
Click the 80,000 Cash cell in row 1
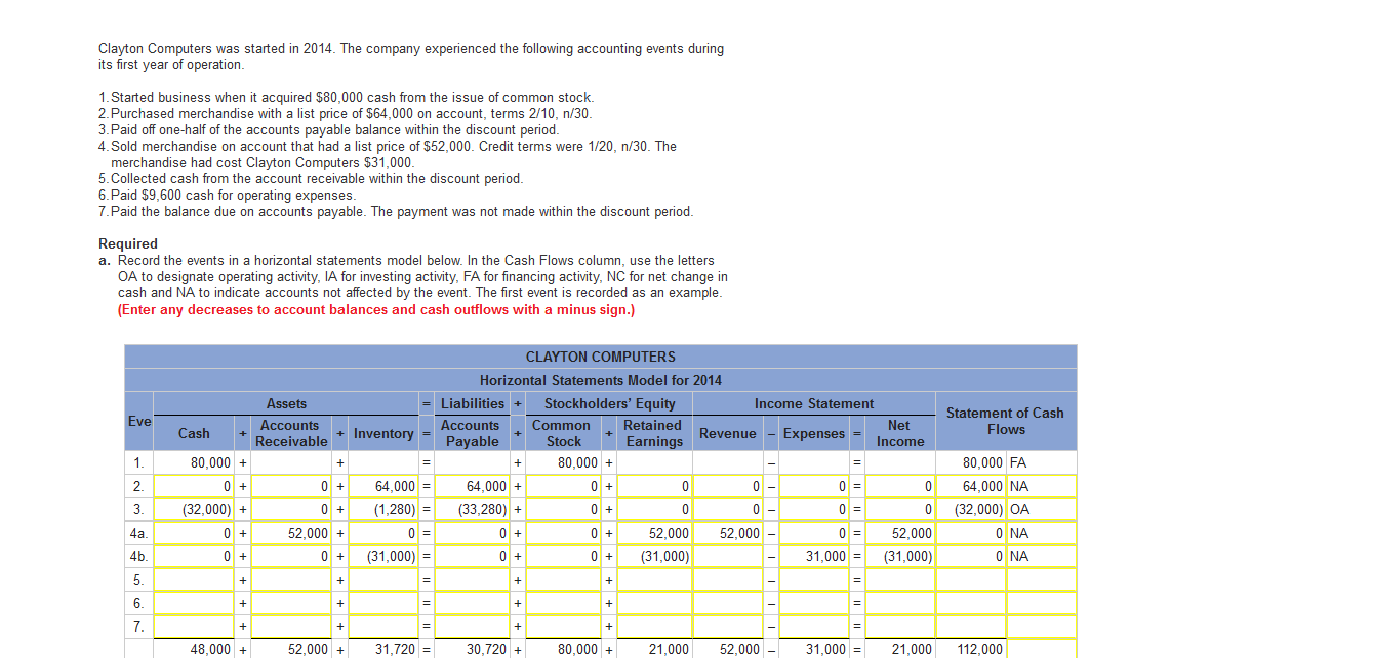pyautogui.click(x=195, y=463)
